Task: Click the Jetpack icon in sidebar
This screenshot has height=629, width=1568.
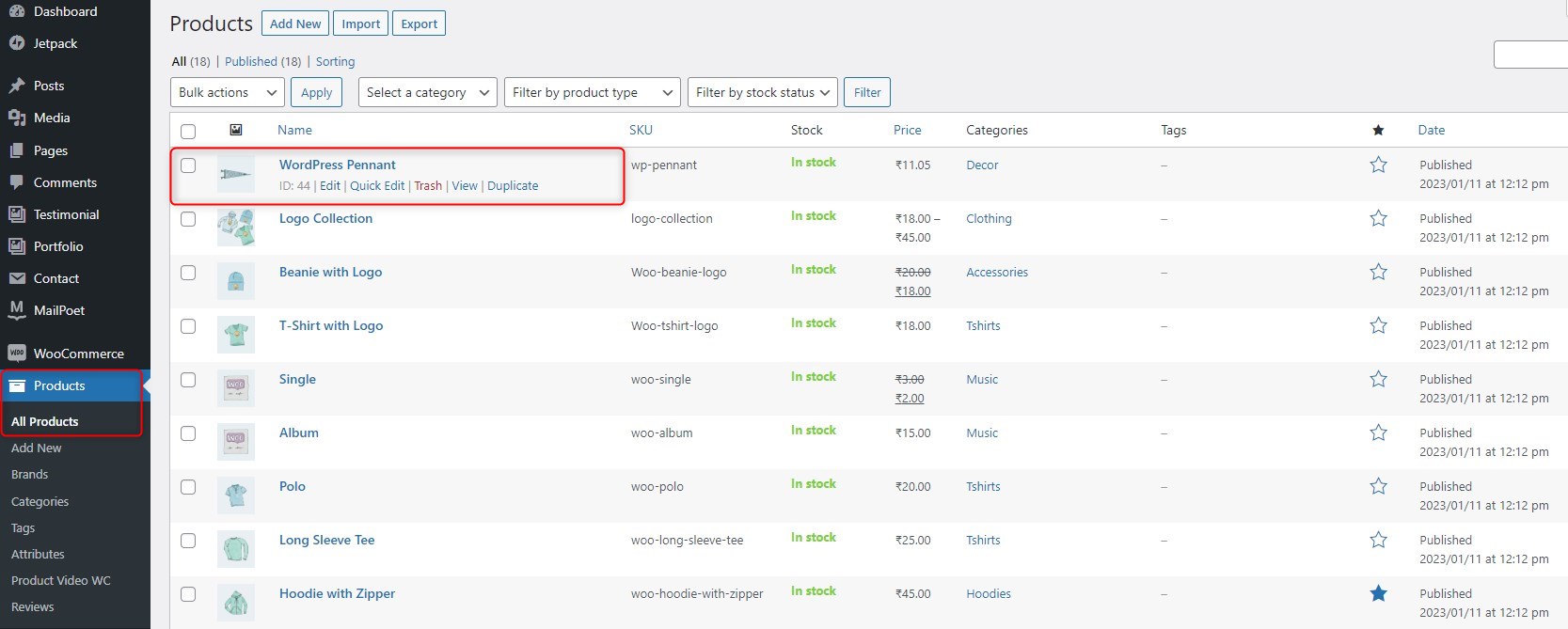Action: click(16, 43)
